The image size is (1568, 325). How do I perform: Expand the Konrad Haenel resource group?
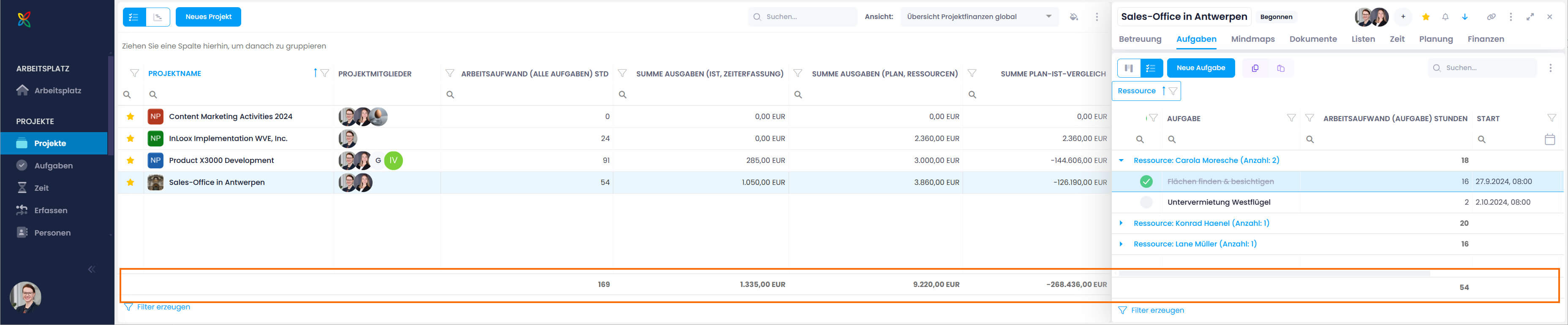coord(1121,223)
